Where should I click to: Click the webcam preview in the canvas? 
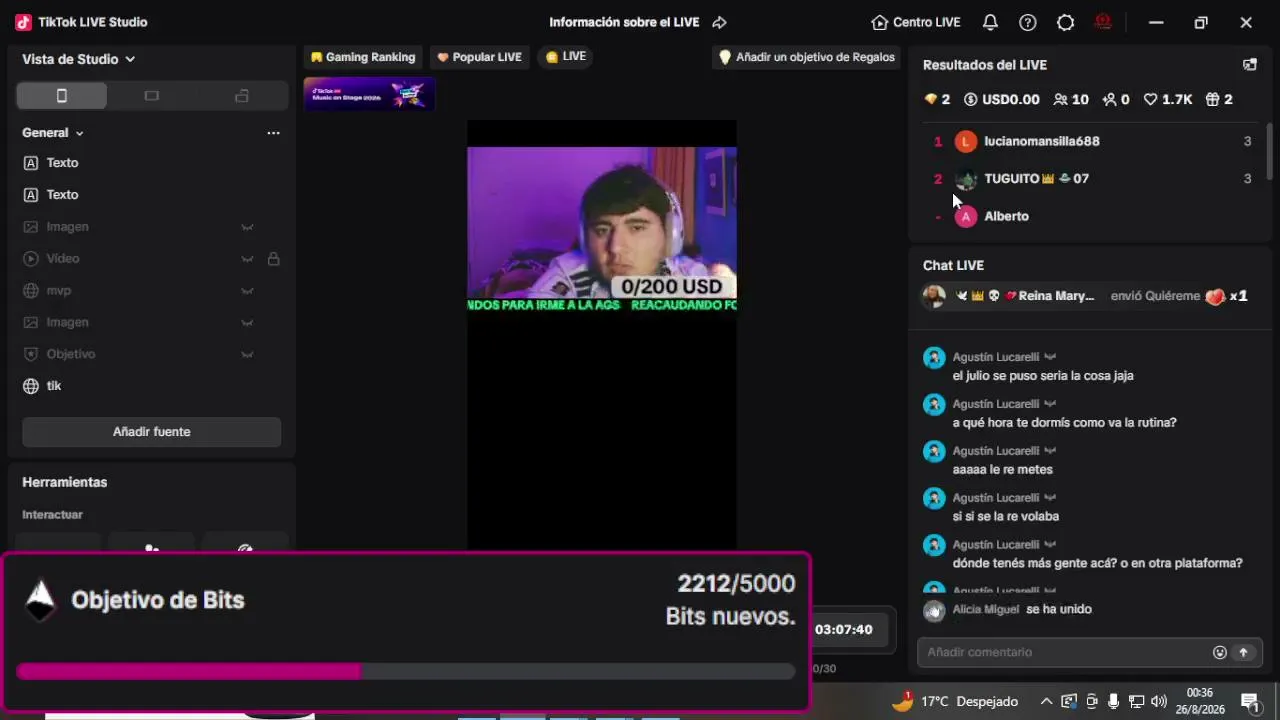pos(602,224)
